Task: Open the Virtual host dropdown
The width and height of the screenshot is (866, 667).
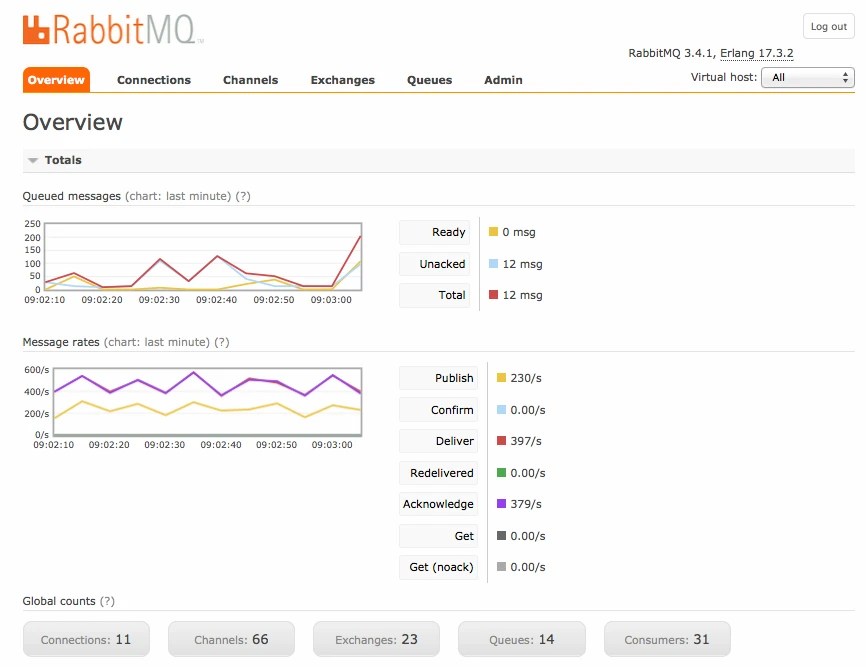Action: click(x=808, y=77)
